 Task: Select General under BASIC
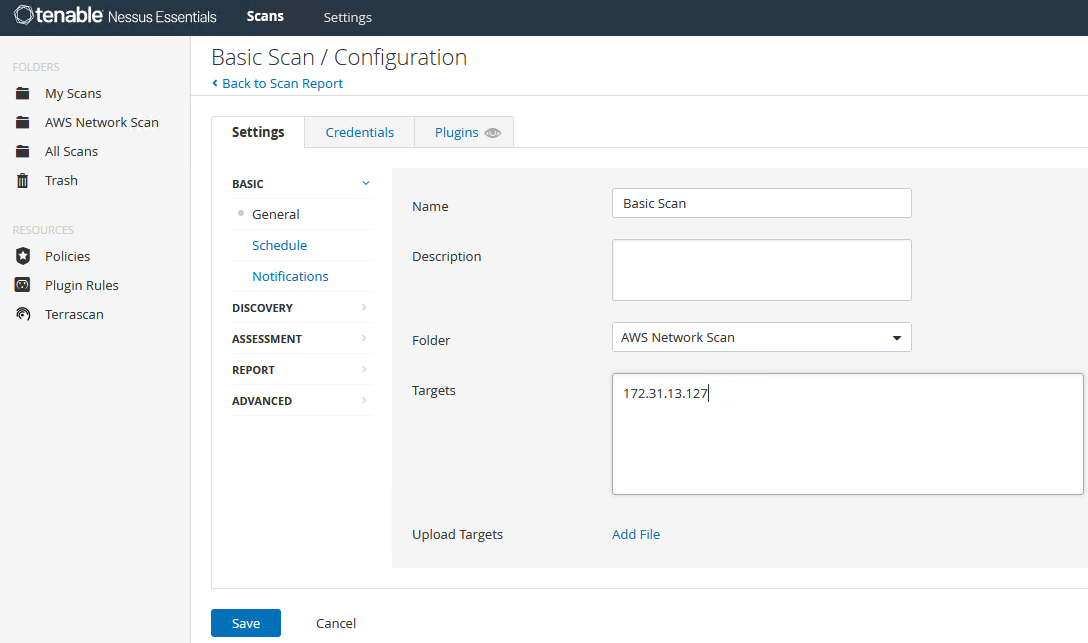point(275,214)
